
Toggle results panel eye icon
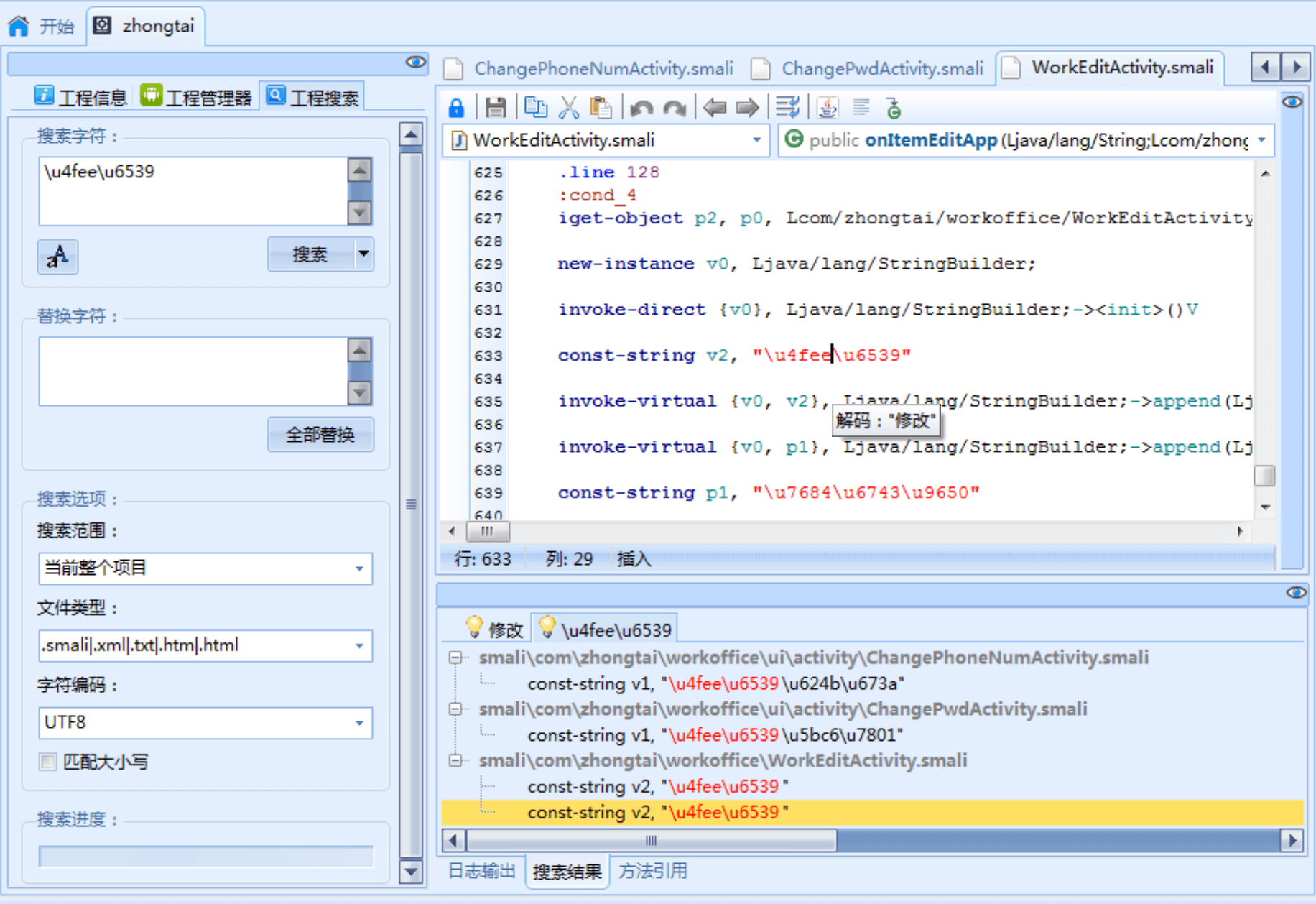[1296, 593]
